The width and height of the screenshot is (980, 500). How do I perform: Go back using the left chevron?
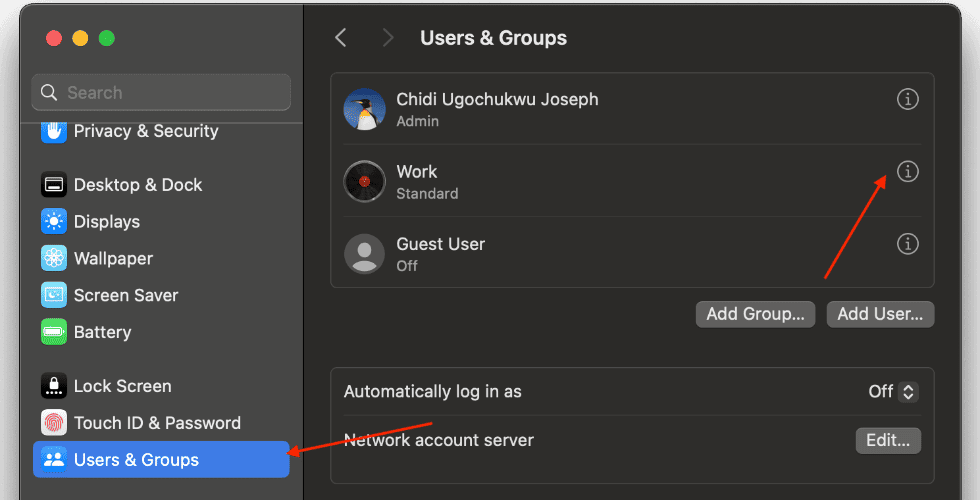pos(341,38)
